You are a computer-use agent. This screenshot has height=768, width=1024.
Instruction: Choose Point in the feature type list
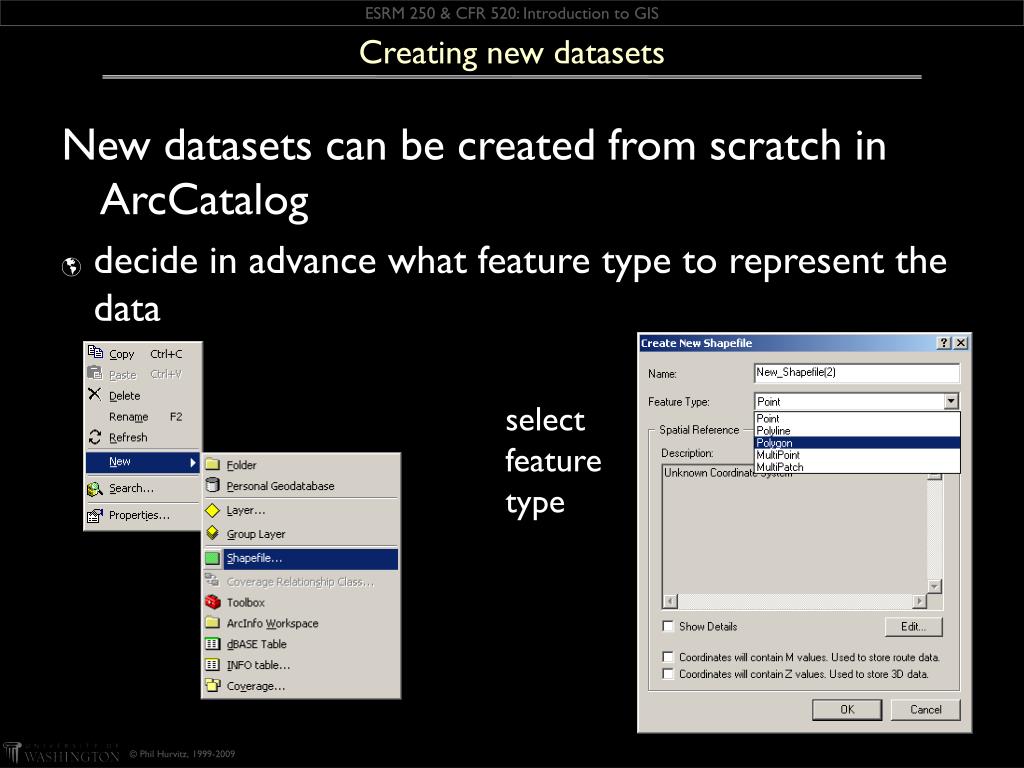(x=857, y=418)
